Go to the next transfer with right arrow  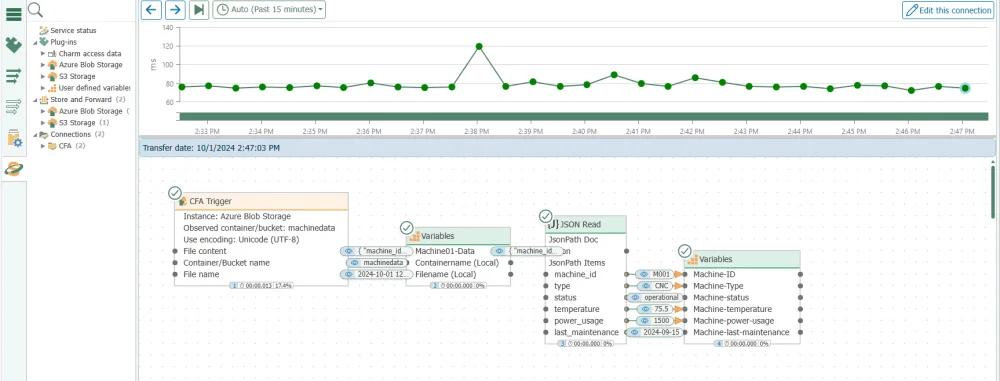click(x=175, y=10)
